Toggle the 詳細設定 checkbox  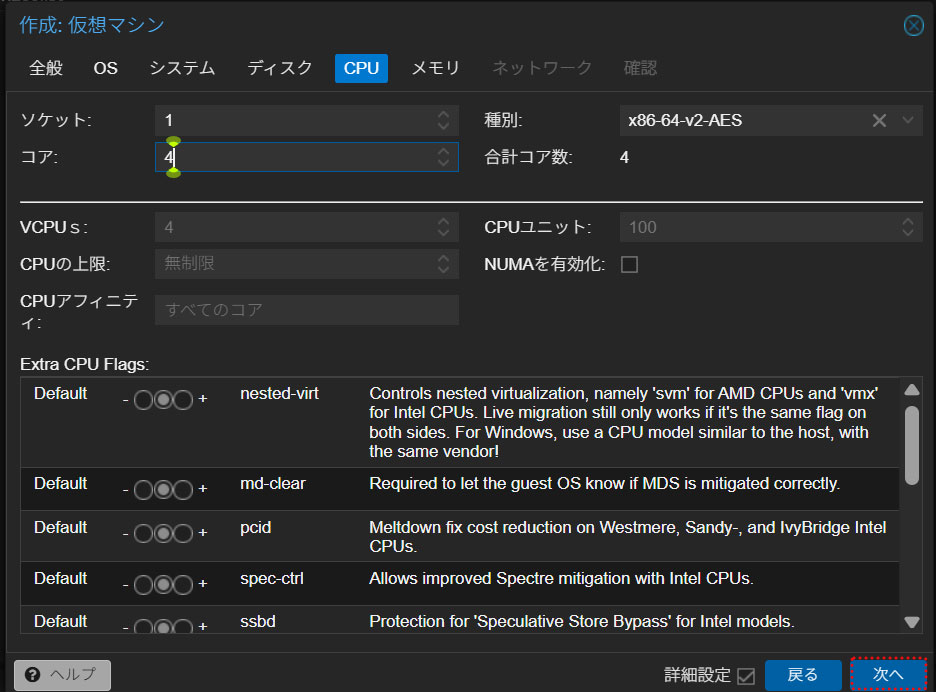coord(745,676)
